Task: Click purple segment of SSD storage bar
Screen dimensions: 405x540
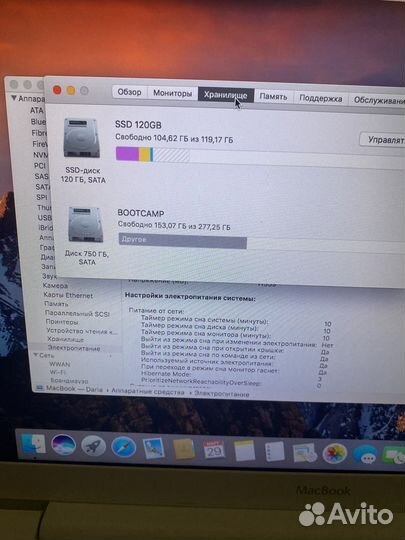Action: [127, 154]
